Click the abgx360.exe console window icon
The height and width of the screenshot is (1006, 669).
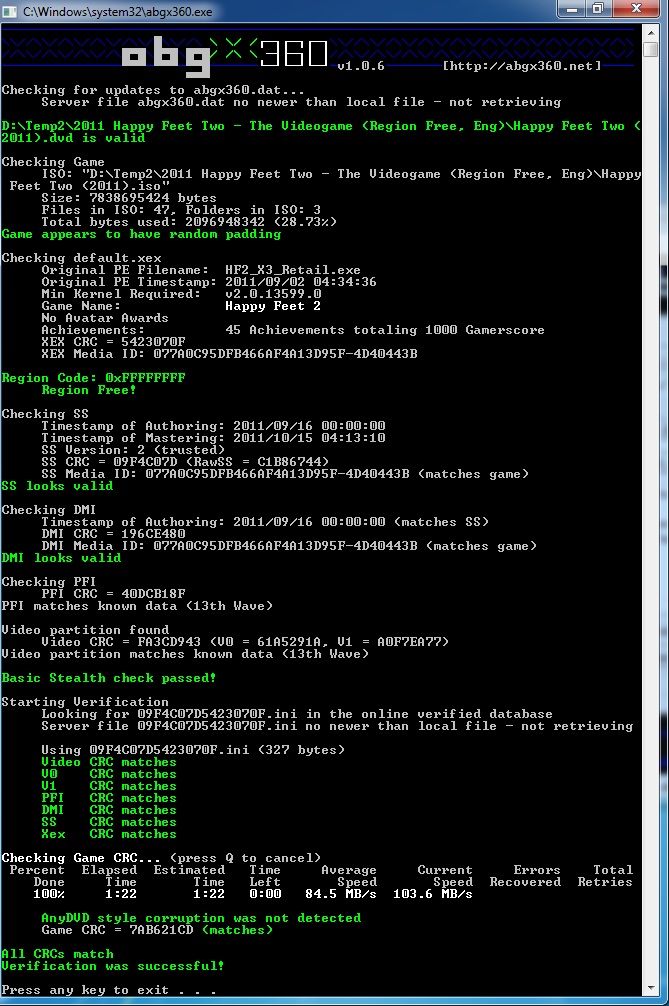pyautogui.click(x=10, y=12)
